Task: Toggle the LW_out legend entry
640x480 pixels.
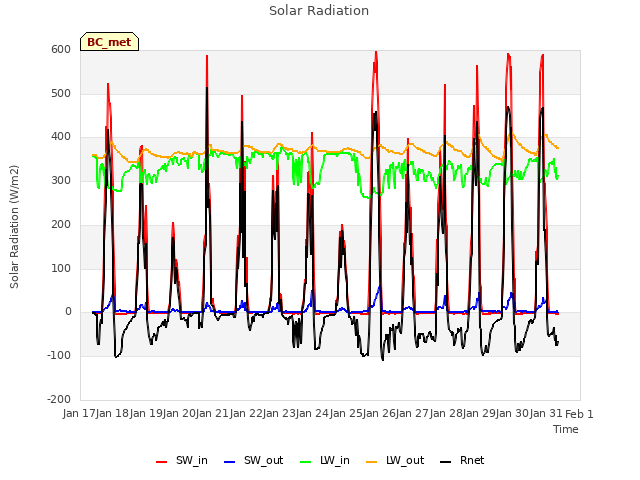Action: [x=395, y=460]
